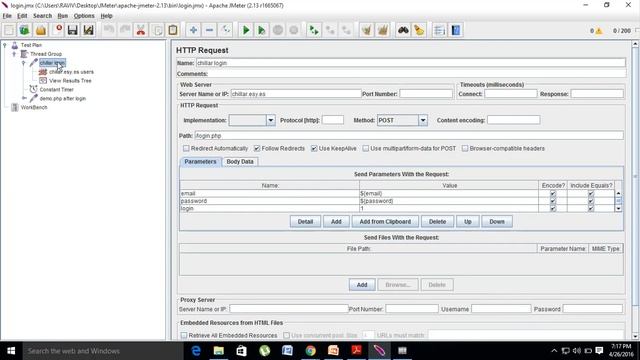Switch to the Body Data tab

click(x=240, y=162)
